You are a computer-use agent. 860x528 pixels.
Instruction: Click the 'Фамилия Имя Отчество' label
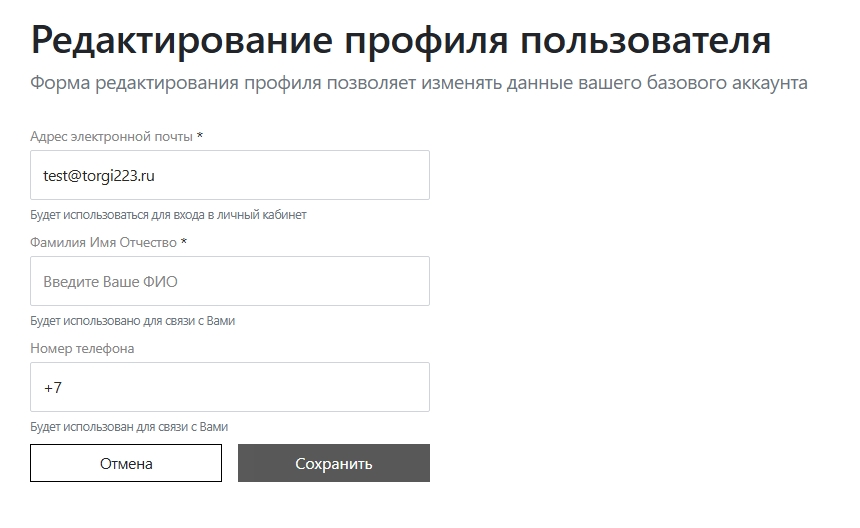(x=103, y=242)
